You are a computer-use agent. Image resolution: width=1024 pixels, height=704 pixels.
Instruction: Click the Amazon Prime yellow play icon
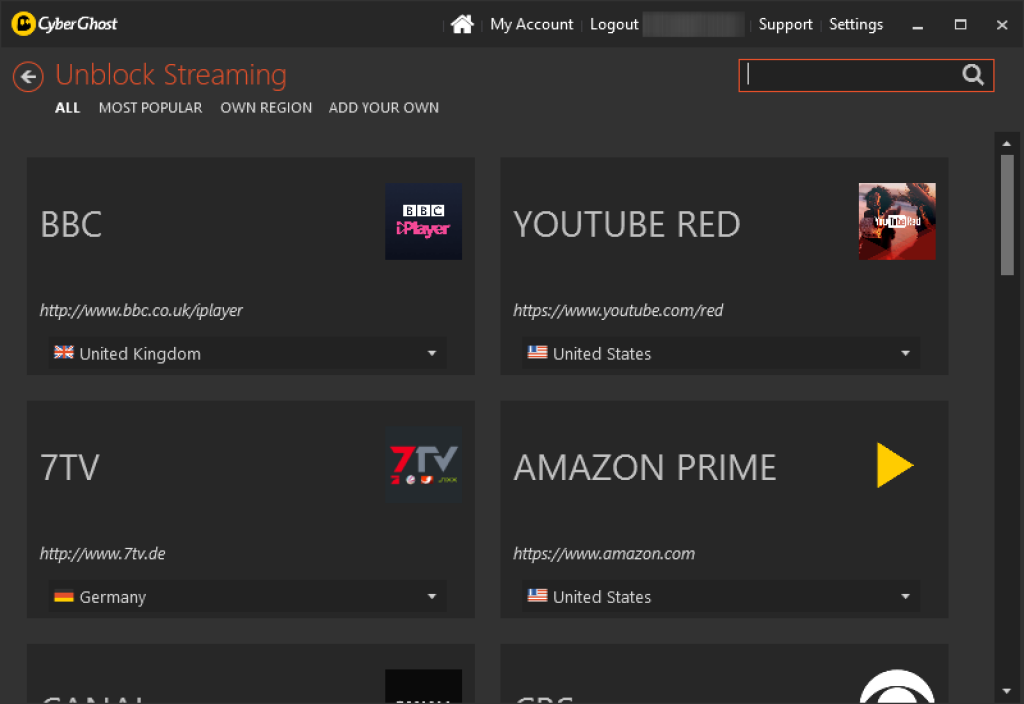pos(895,465)
